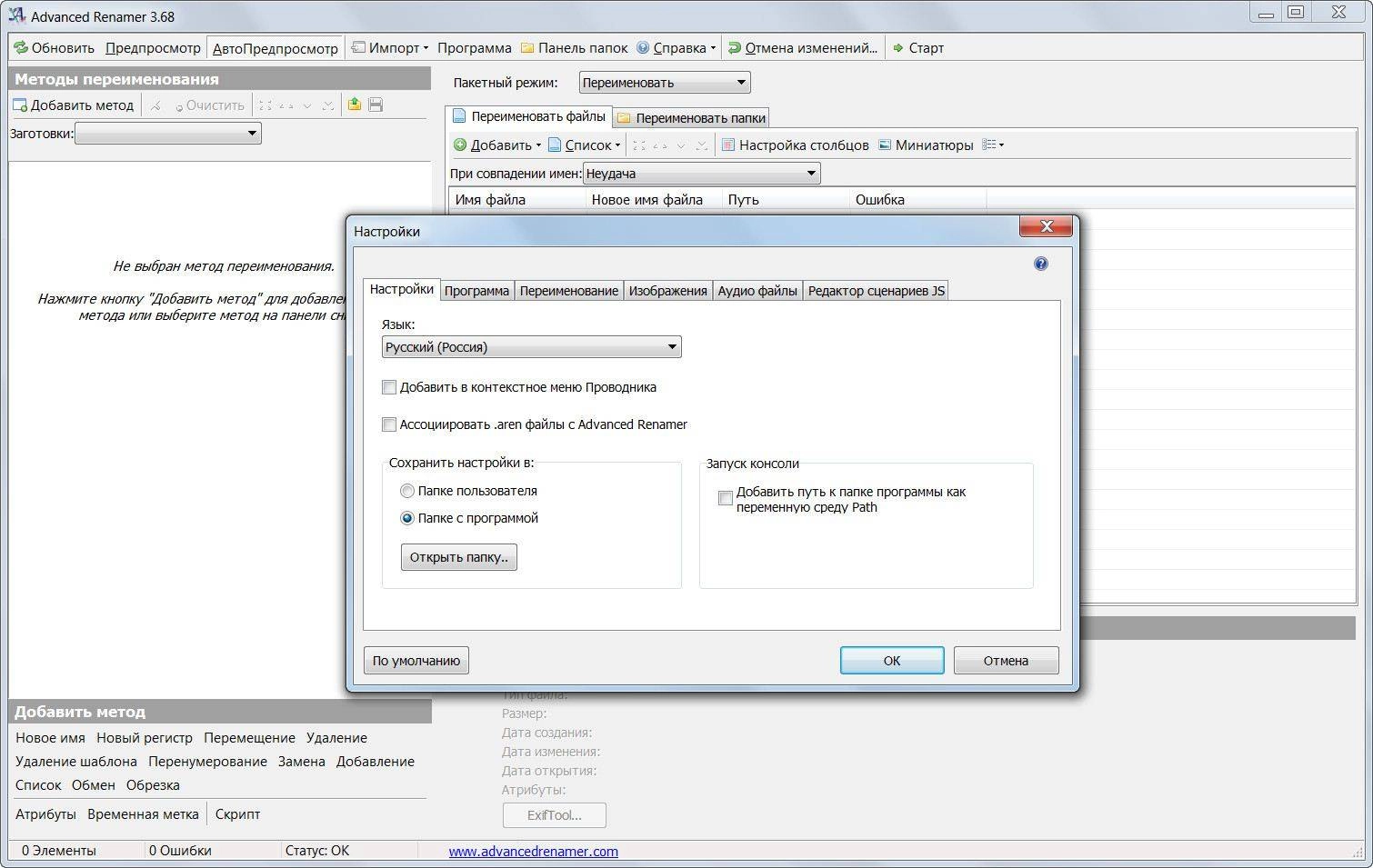The width and height of the screenshot is (1373, 868).
Task: Click the load methods (folder with arrow) icon
Action: (x=354, y=105)
